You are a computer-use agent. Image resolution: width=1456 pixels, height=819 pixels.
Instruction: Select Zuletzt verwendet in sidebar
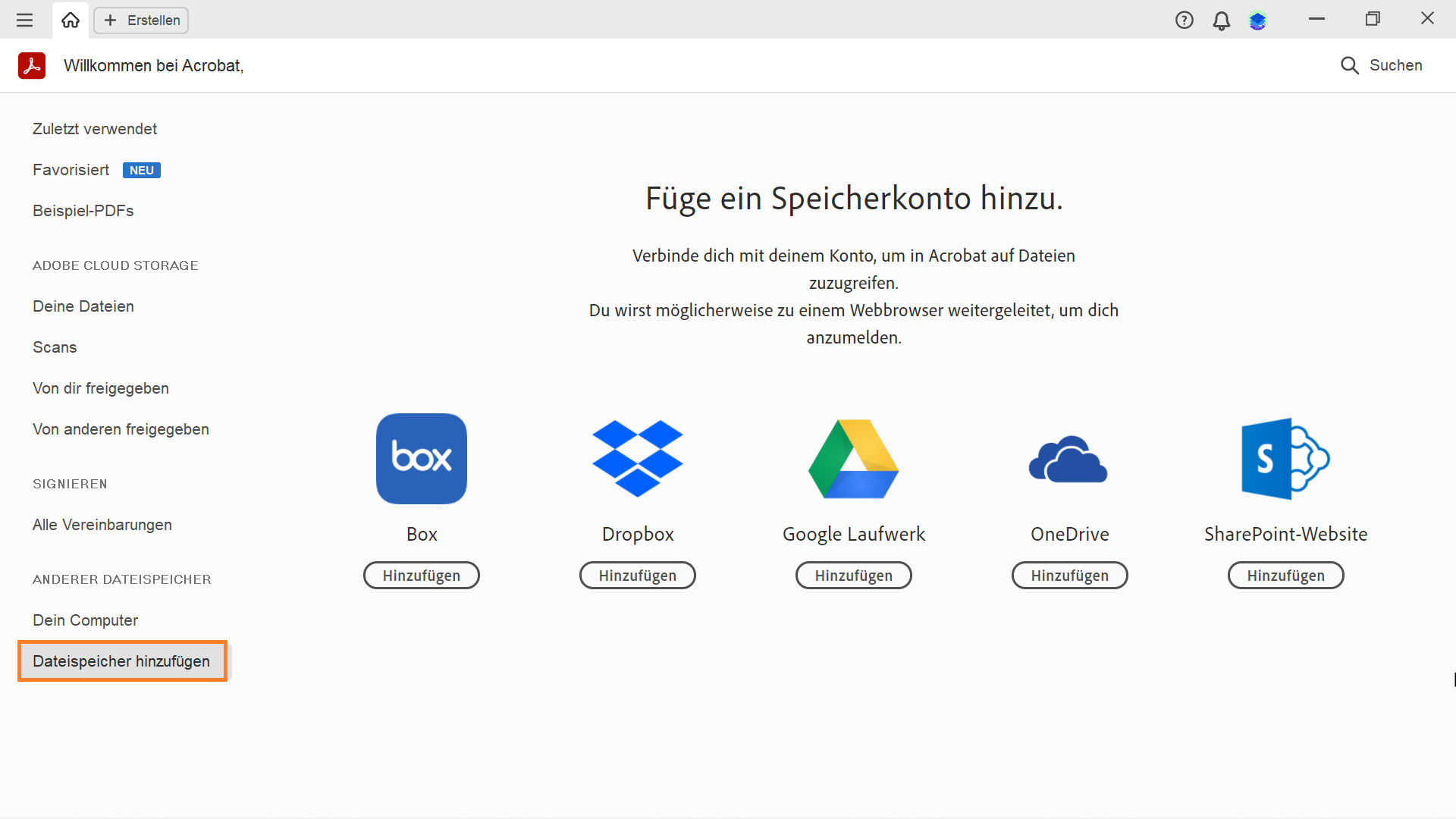[x=95, y=129]
